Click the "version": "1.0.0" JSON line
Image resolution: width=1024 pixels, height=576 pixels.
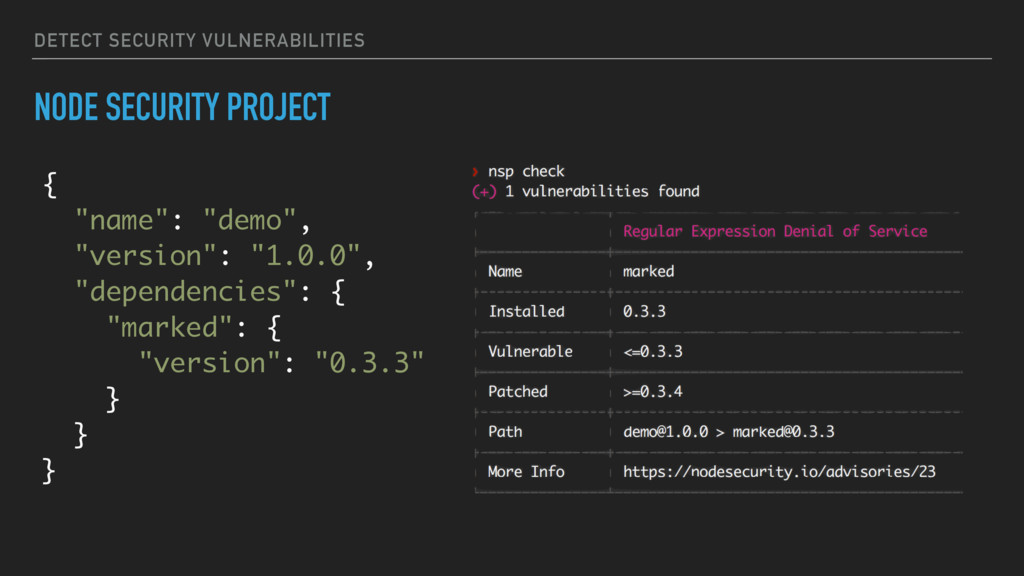225,256
